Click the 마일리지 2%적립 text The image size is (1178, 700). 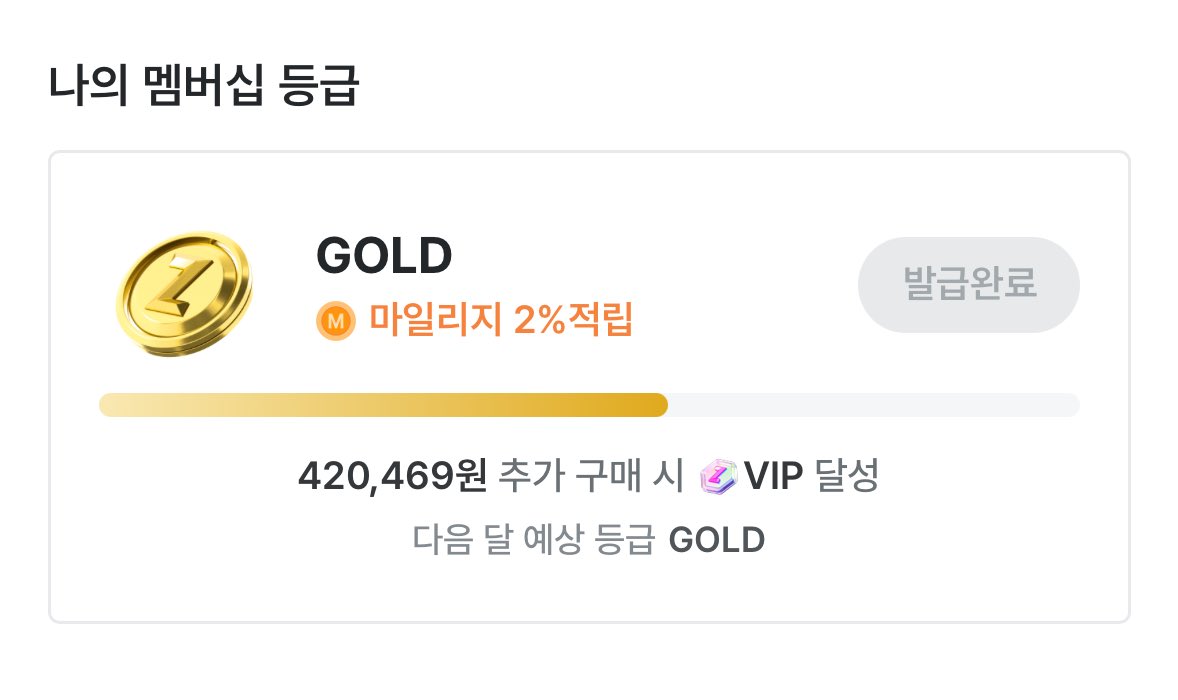tap(500, 319)
